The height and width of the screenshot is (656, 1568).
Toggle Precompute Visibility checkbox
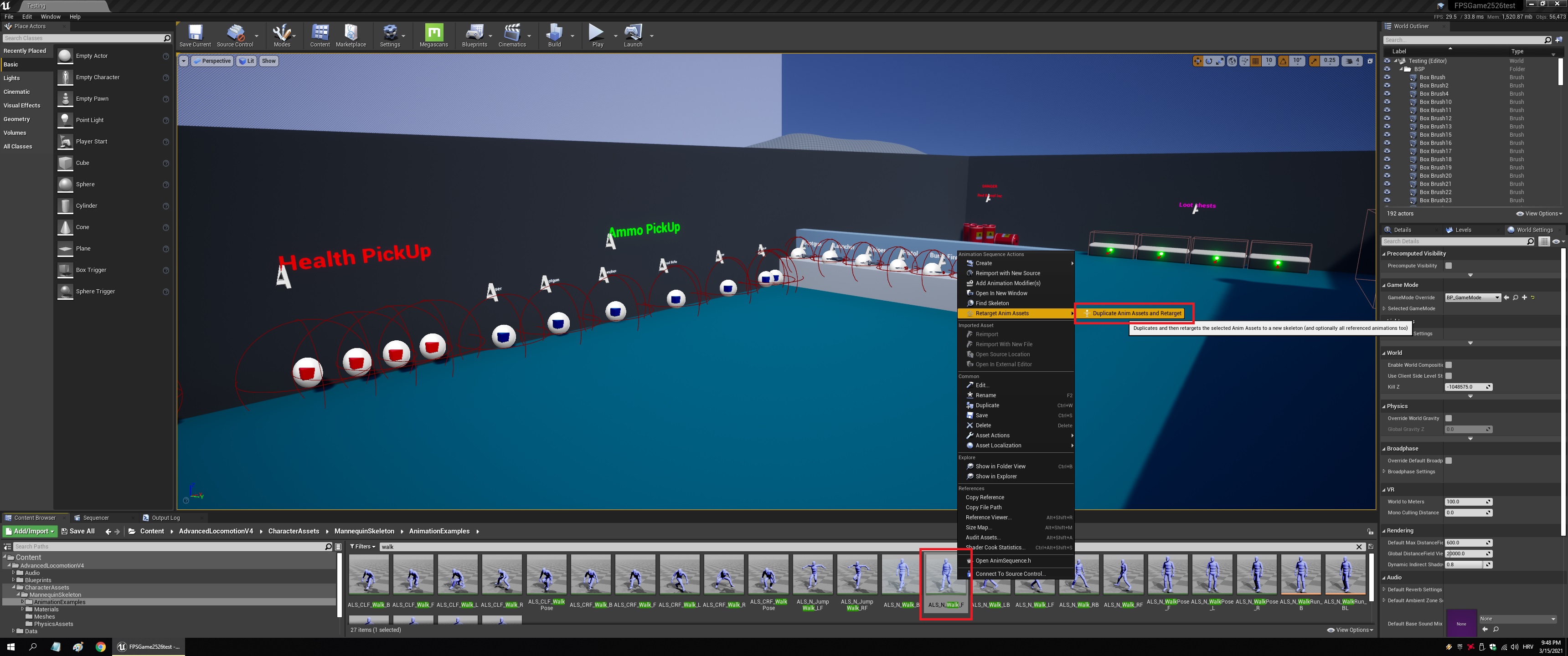[1449, 266]
